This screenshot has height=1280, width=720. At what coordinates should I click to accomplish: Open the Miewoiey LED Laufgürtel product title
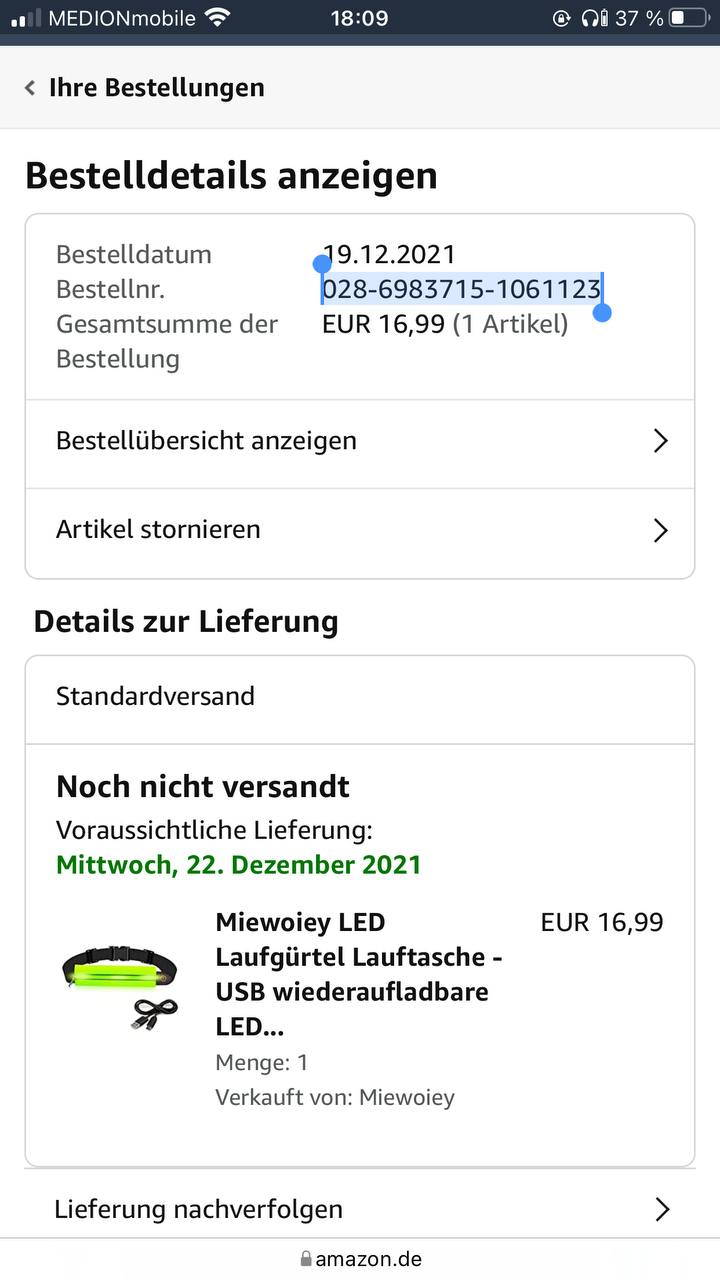click(x=359, y=974)
